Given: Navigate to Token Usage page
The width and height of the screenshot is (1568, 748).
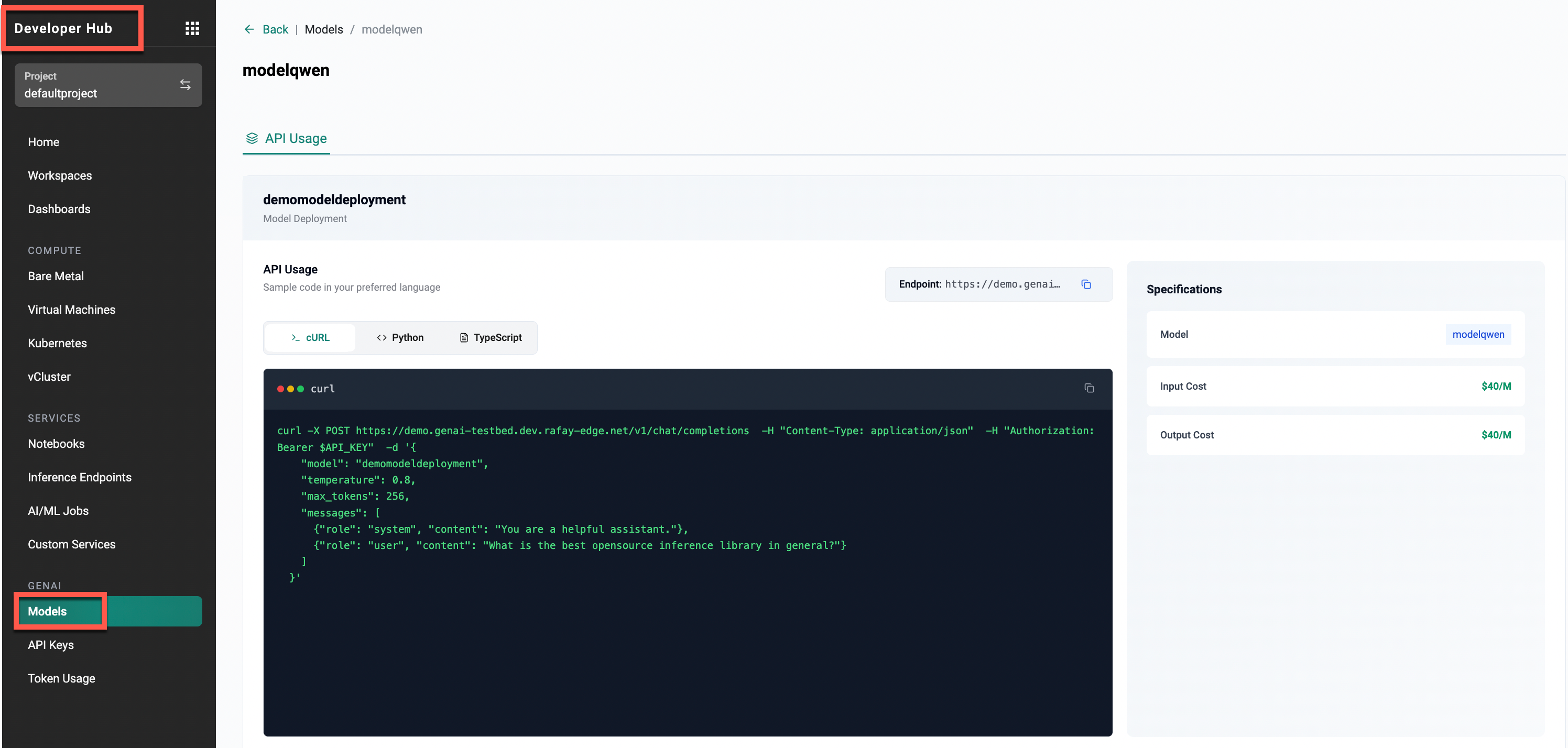Looking at the screenshot, I should coord(61,678).
